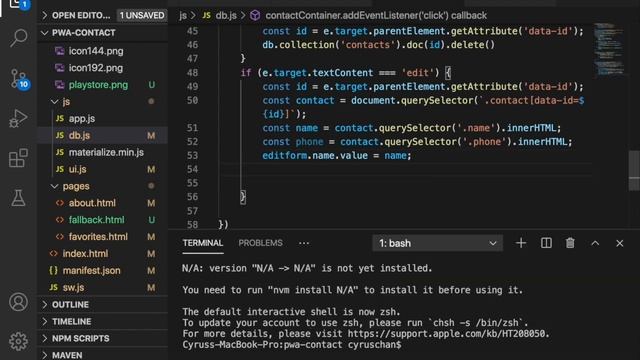640x360 pixels.
Task: Kill terminal with the trash icon
Action: (570, 243)
